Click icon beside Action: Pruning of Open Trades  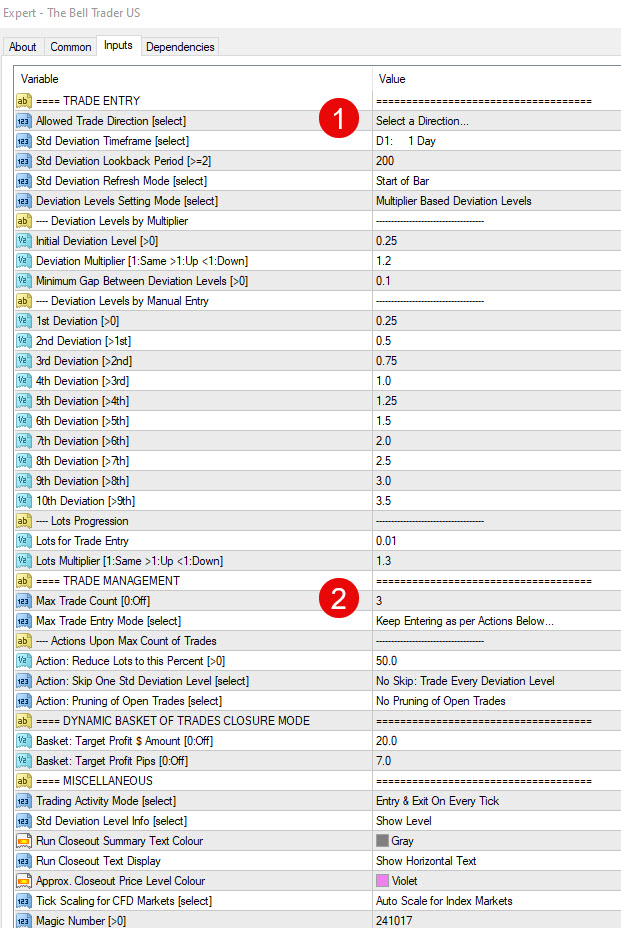pyautogui.click(x=23, y=701)
